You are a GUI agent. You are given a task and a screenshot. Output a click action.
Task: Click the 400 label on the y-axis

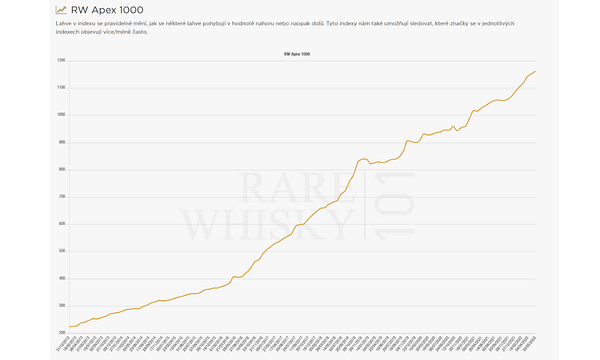pos(62,279)
